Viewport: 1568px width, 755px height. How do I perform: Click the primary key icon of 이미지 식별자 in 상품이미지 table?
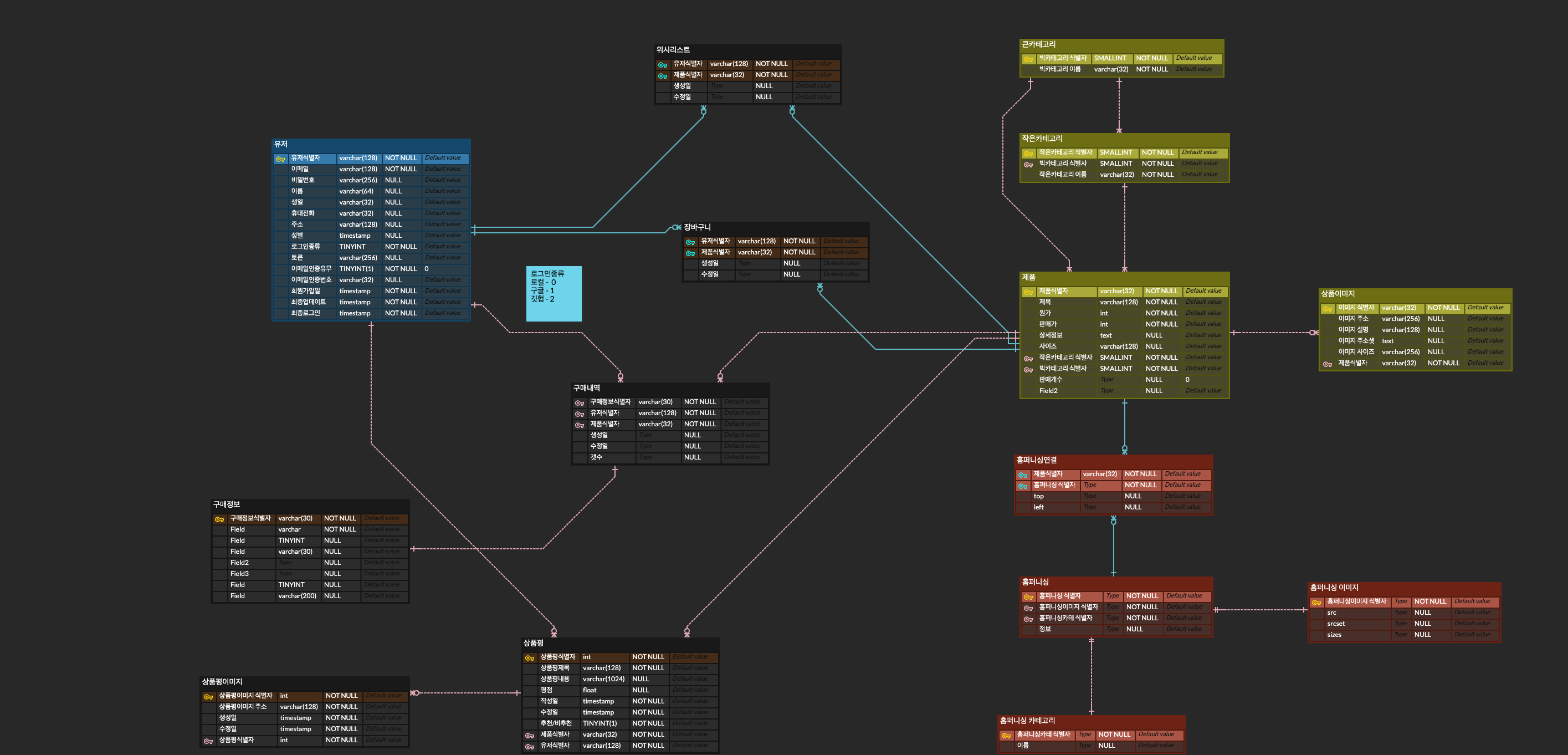(x=1328, y=309)
